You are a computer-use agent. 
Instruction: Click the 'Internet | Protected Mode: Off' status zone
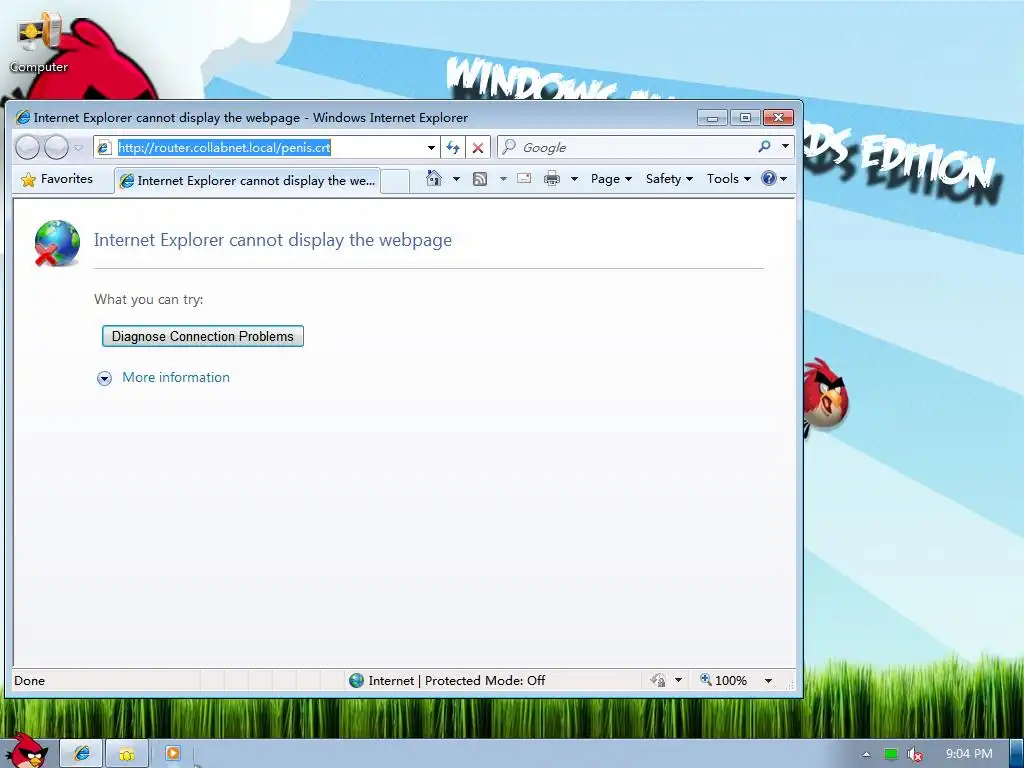coord(447,680)
